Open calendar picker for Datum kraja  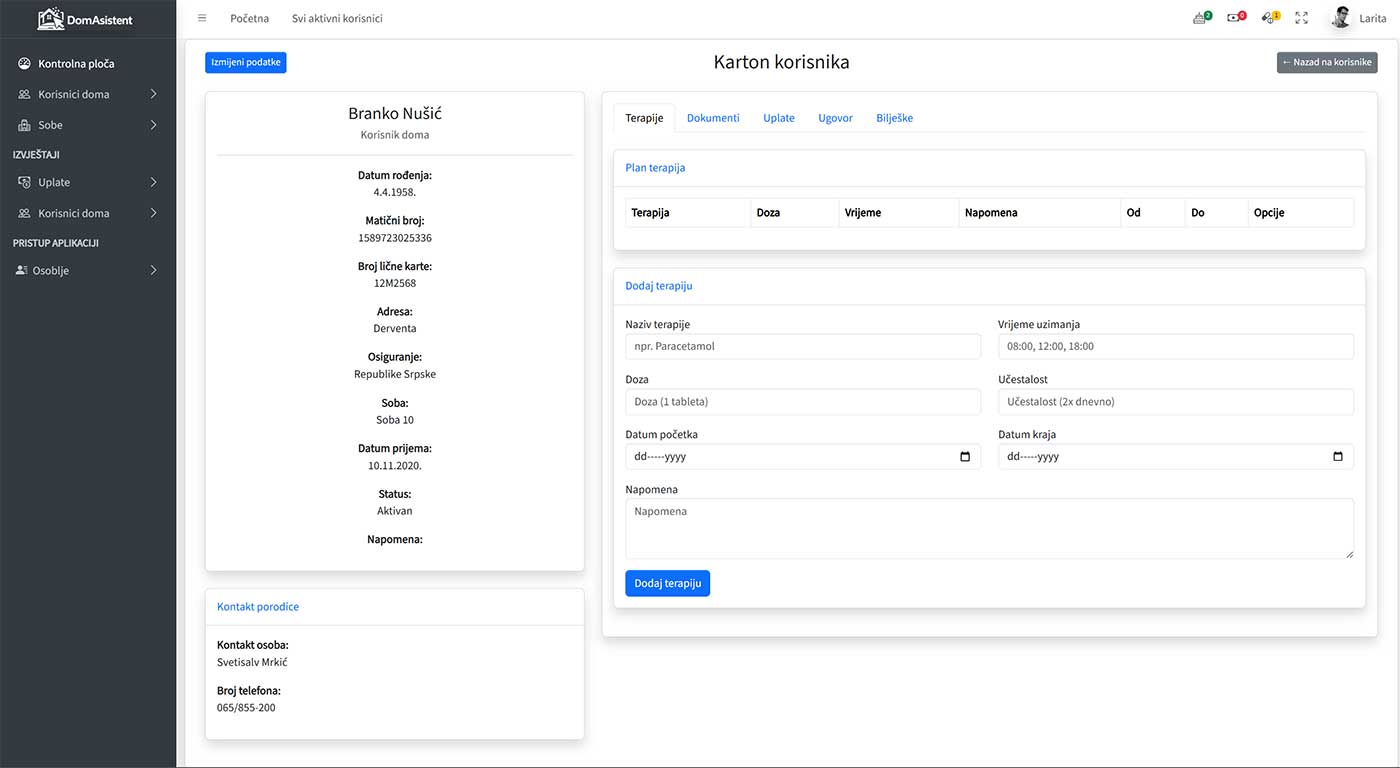point(1338,457)
